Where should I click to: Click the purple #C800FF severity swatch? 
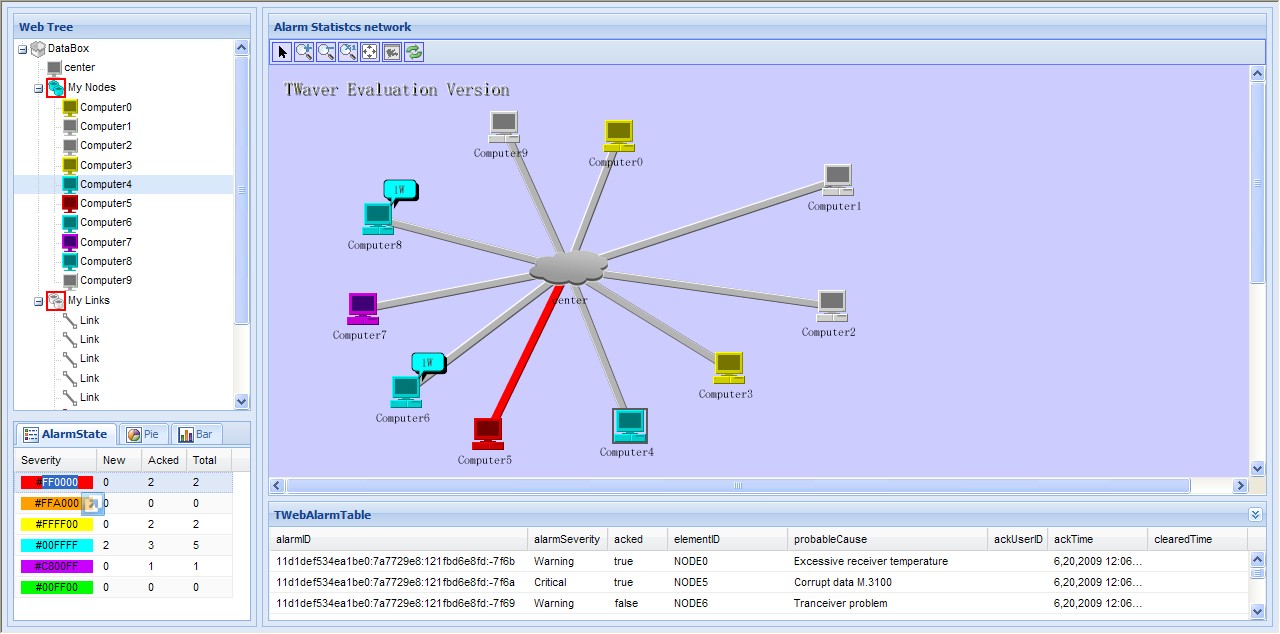point(56,567)
